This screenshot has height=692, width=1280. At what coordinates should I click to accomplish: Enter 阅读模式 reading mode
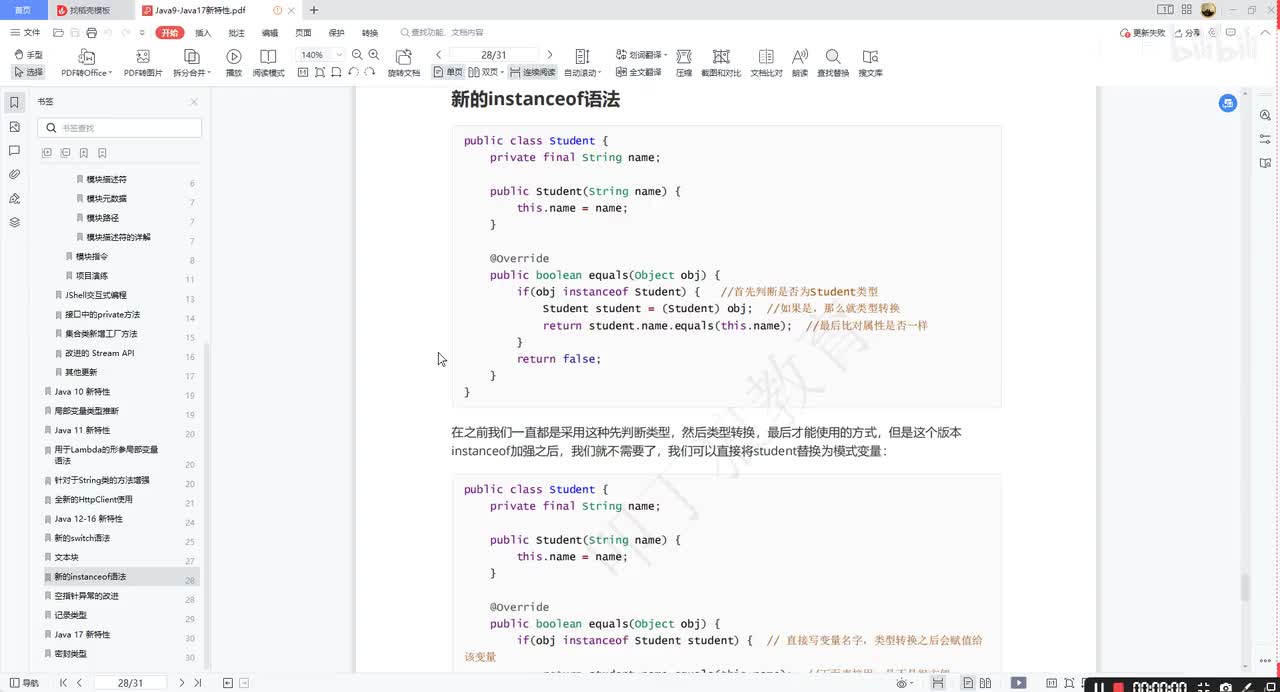tap(268, 62)
